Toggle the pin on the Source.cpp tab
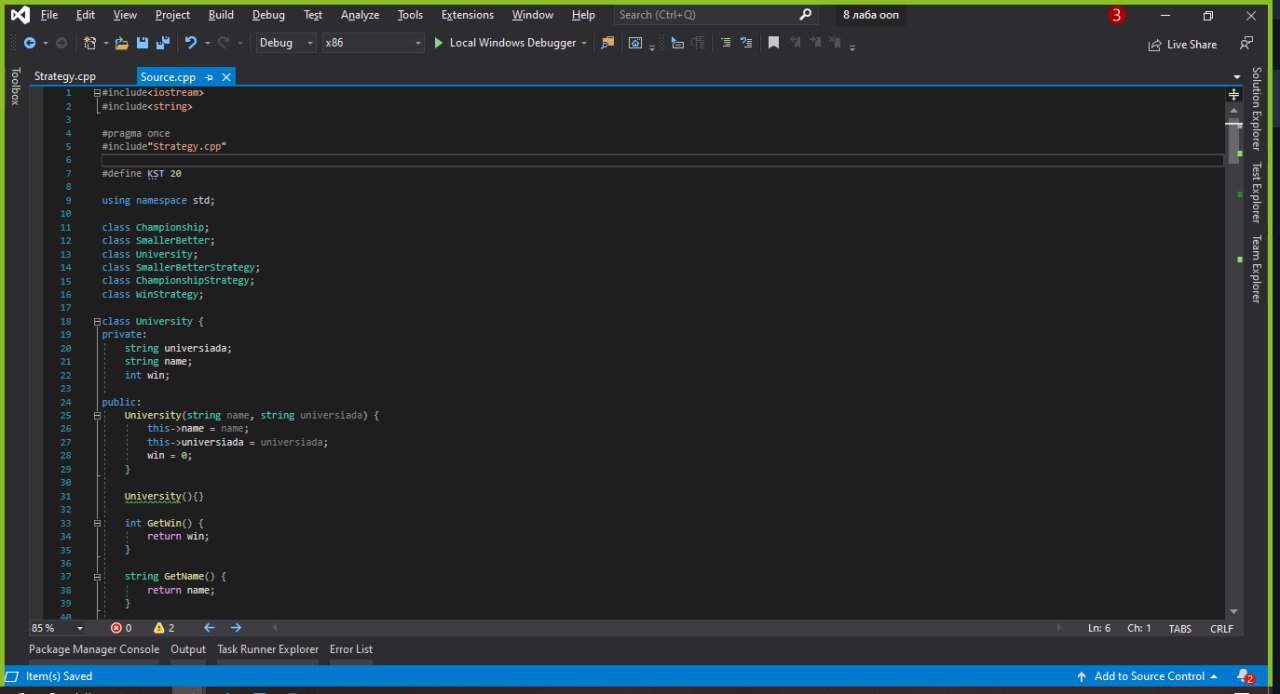Screen dimensions: 1280x694 [x=210, y=77]
